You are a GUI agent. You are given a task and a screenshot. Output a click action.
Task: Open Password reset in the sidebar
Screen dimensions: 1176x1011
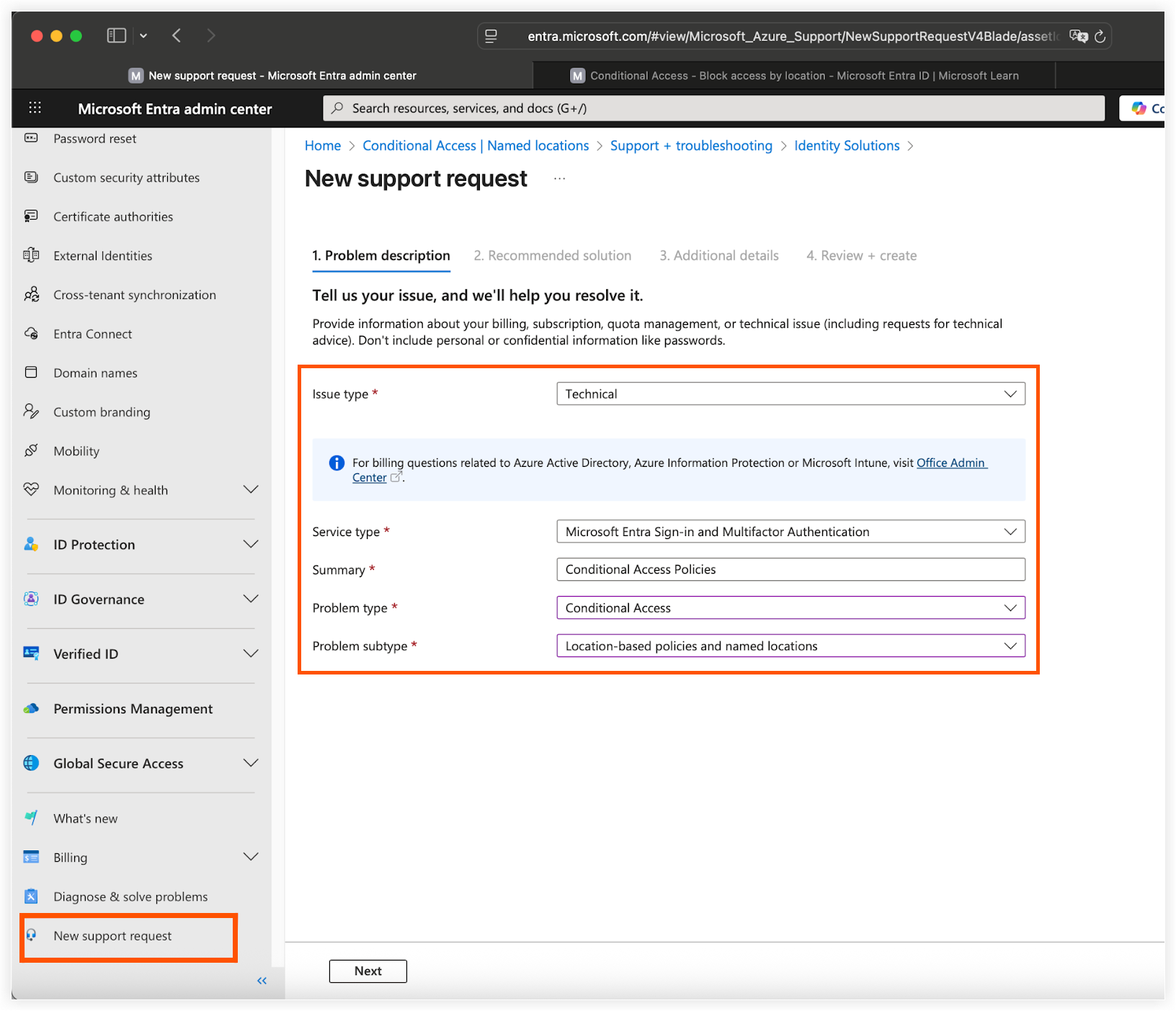coord(94,138)
